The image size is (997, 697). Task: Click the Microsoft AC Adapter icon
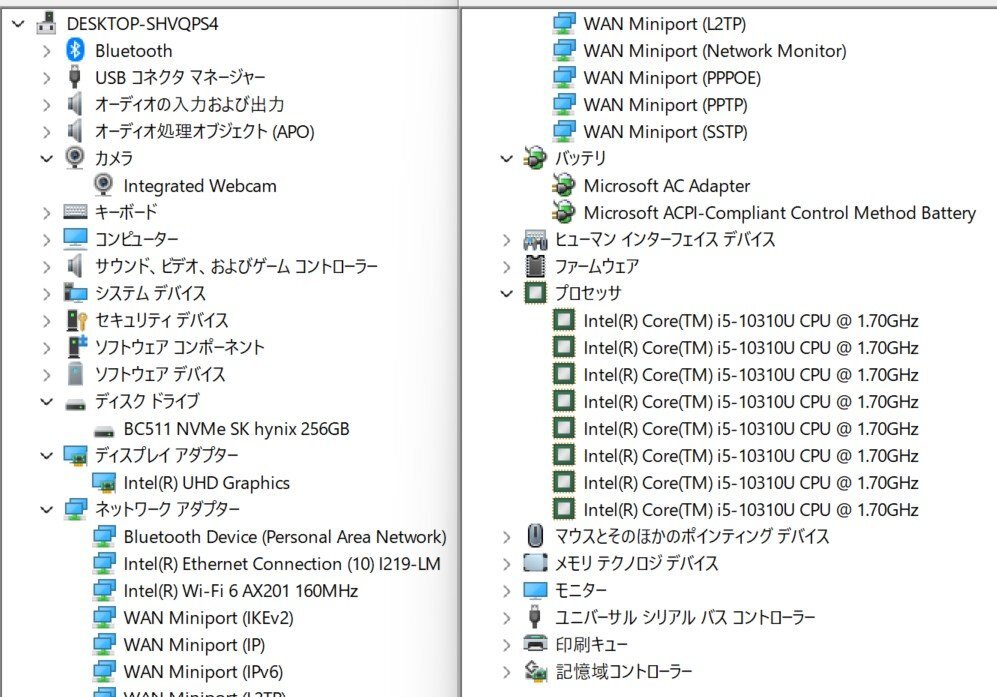tap(563, 185)
